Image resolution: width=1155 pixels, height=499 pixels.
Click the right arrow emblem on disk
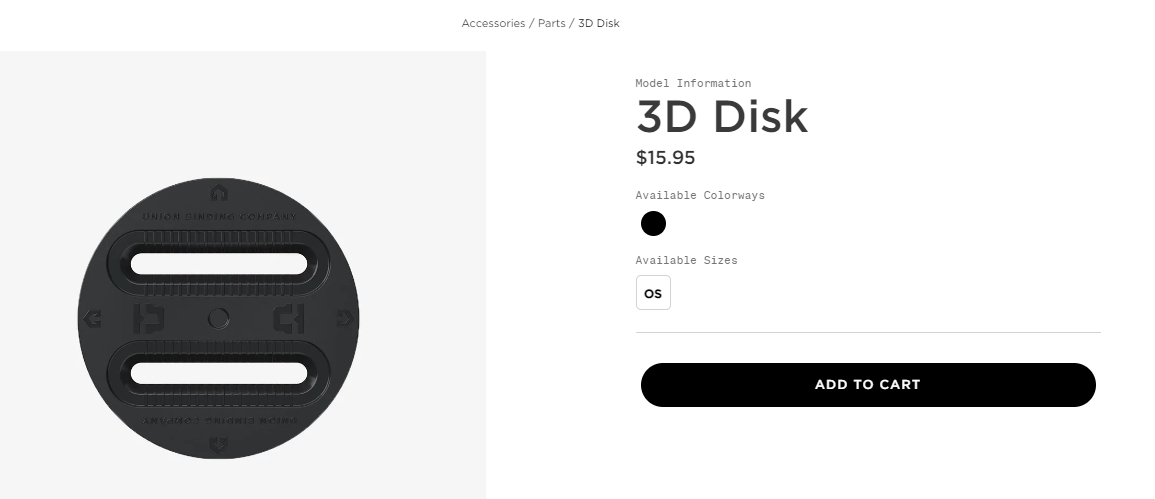[x=344, y=319]
